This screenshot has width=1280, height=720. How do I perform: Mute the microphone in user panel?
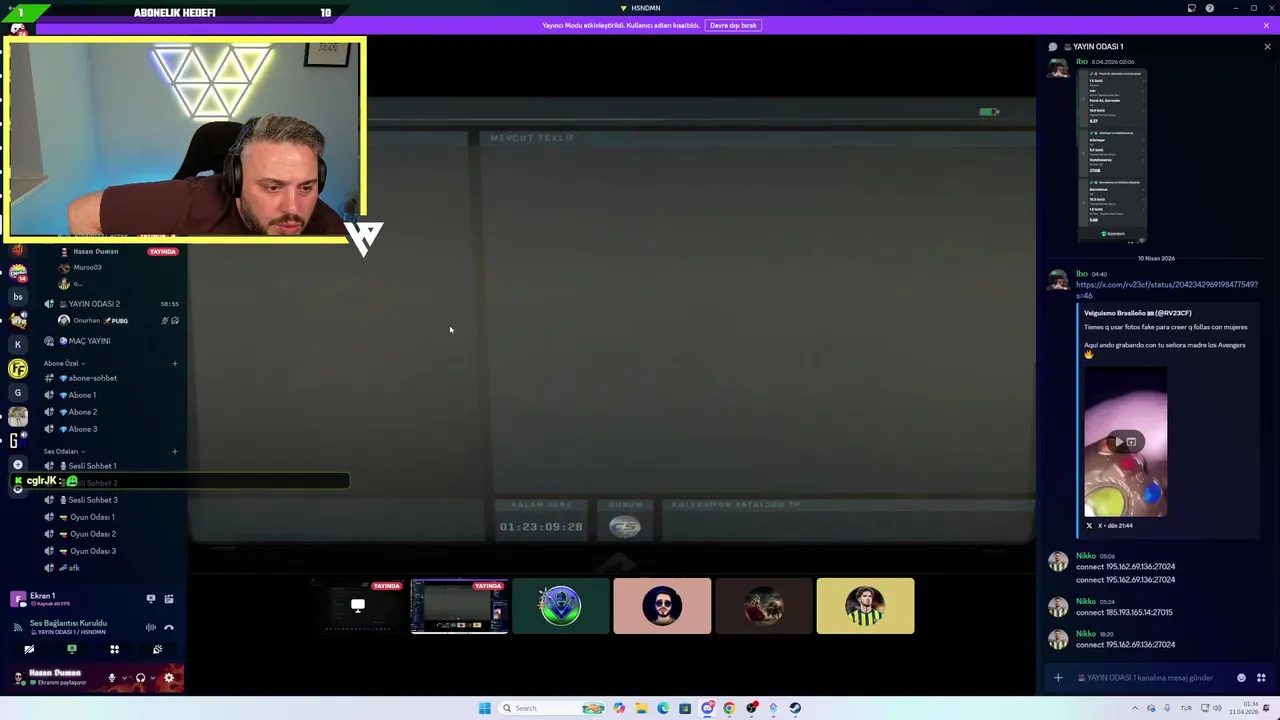pos(112,678)
